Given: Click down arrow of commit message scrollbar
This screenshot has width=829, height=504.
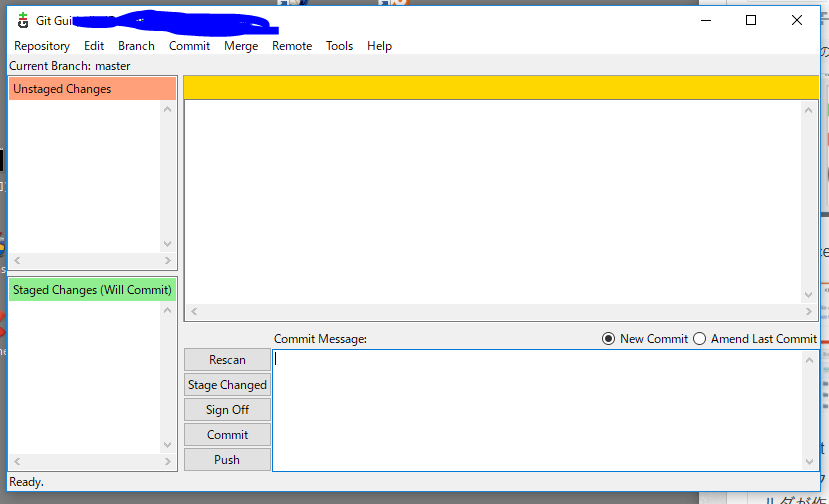Looking at the screenshot, I should click(x=809, y=462).
